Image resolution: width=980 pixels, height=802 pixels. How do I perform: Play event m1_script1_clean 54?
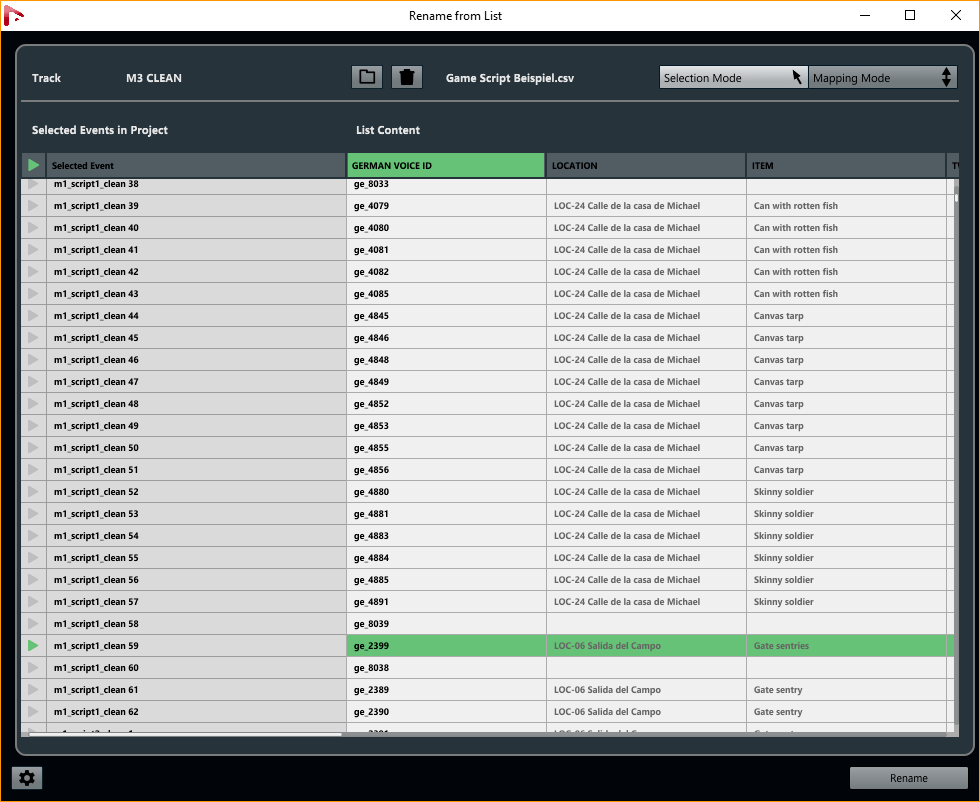34,536
